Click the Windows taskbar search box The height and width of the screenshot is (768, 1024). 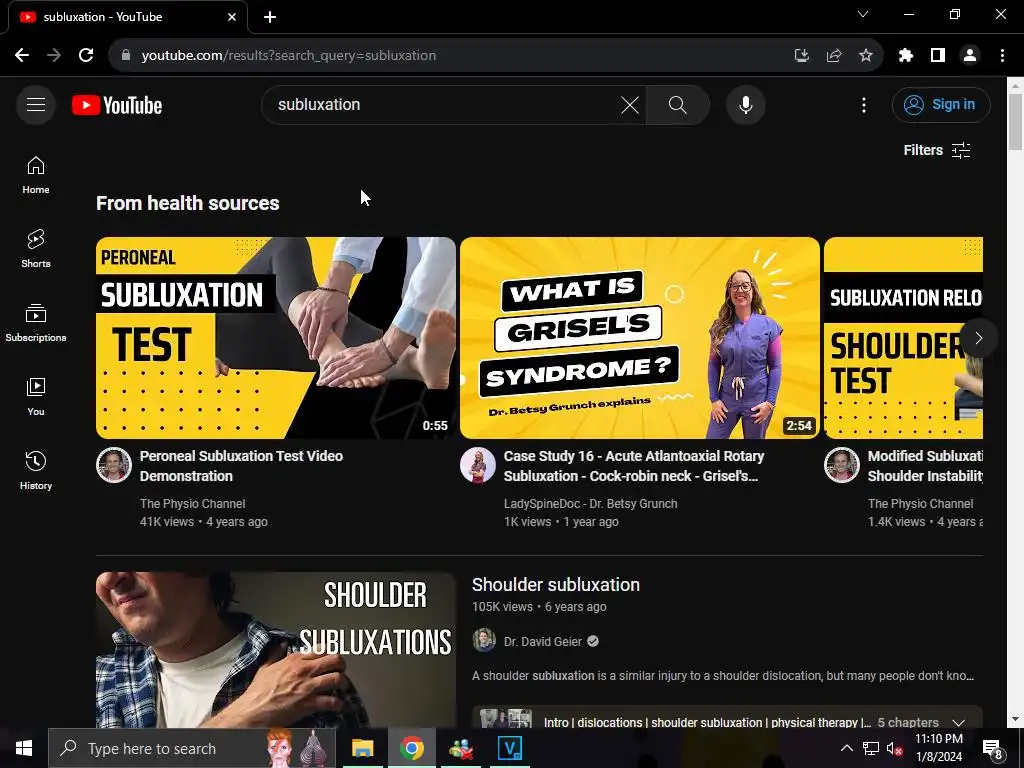(191, 748)
